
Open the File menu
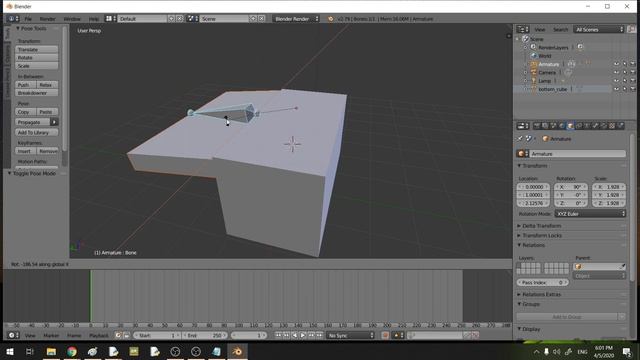28,19
